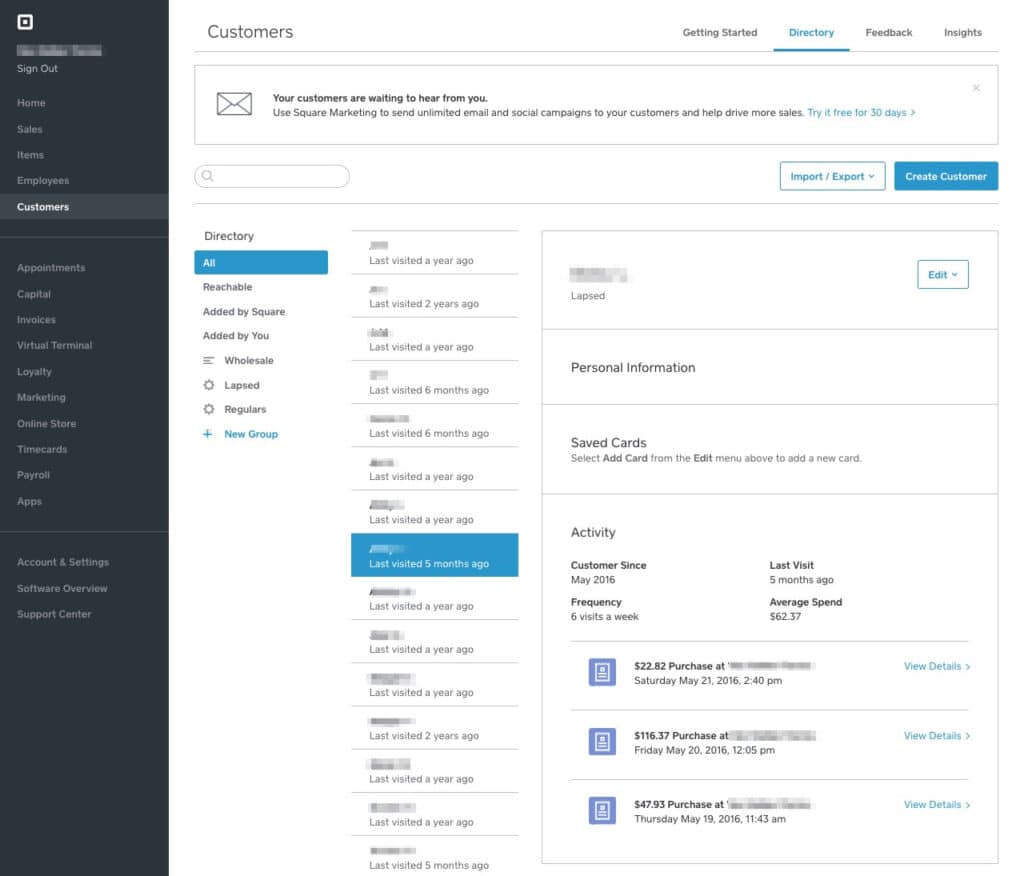Switch to the Feedback tab
This screenshot has height=876, width=1024.
click(888, 32)
